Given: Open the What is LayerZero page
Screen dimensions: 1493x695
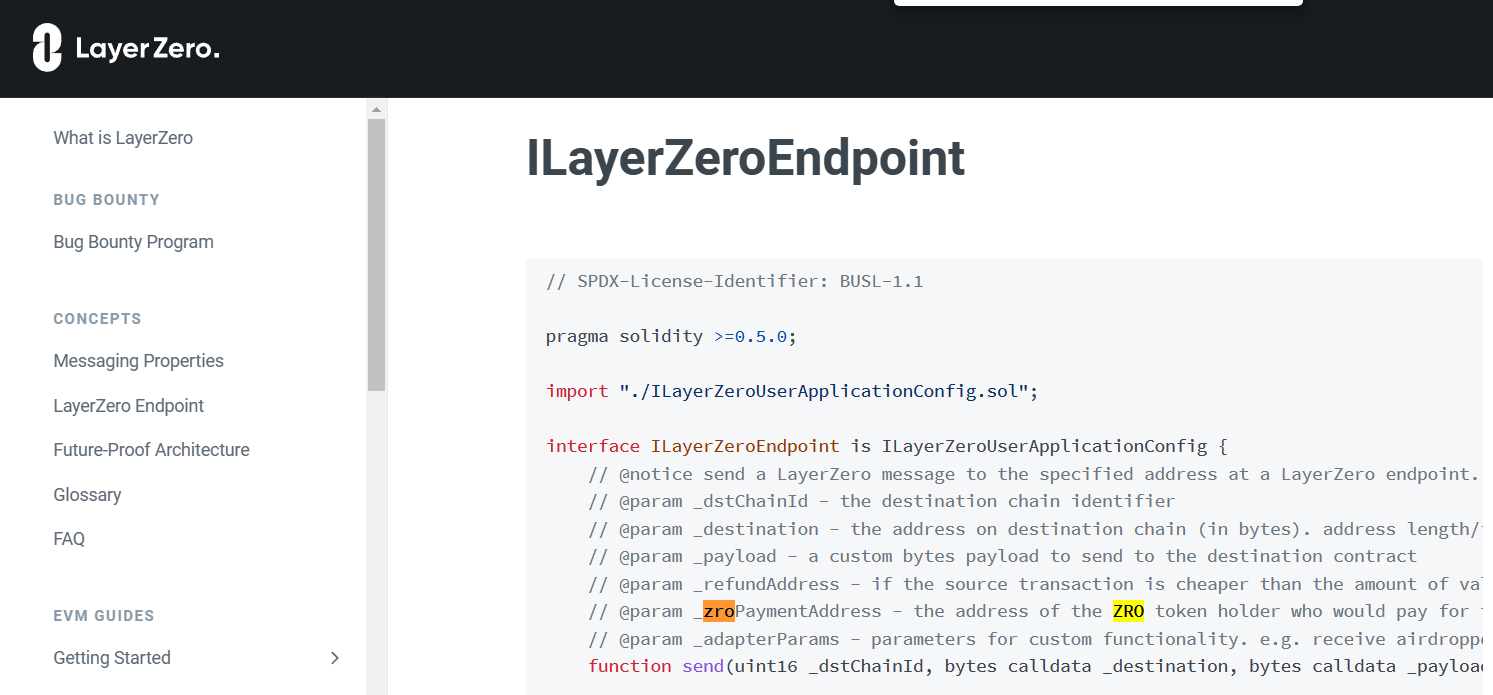Looking at the screenshot, I should coord(123,138).
